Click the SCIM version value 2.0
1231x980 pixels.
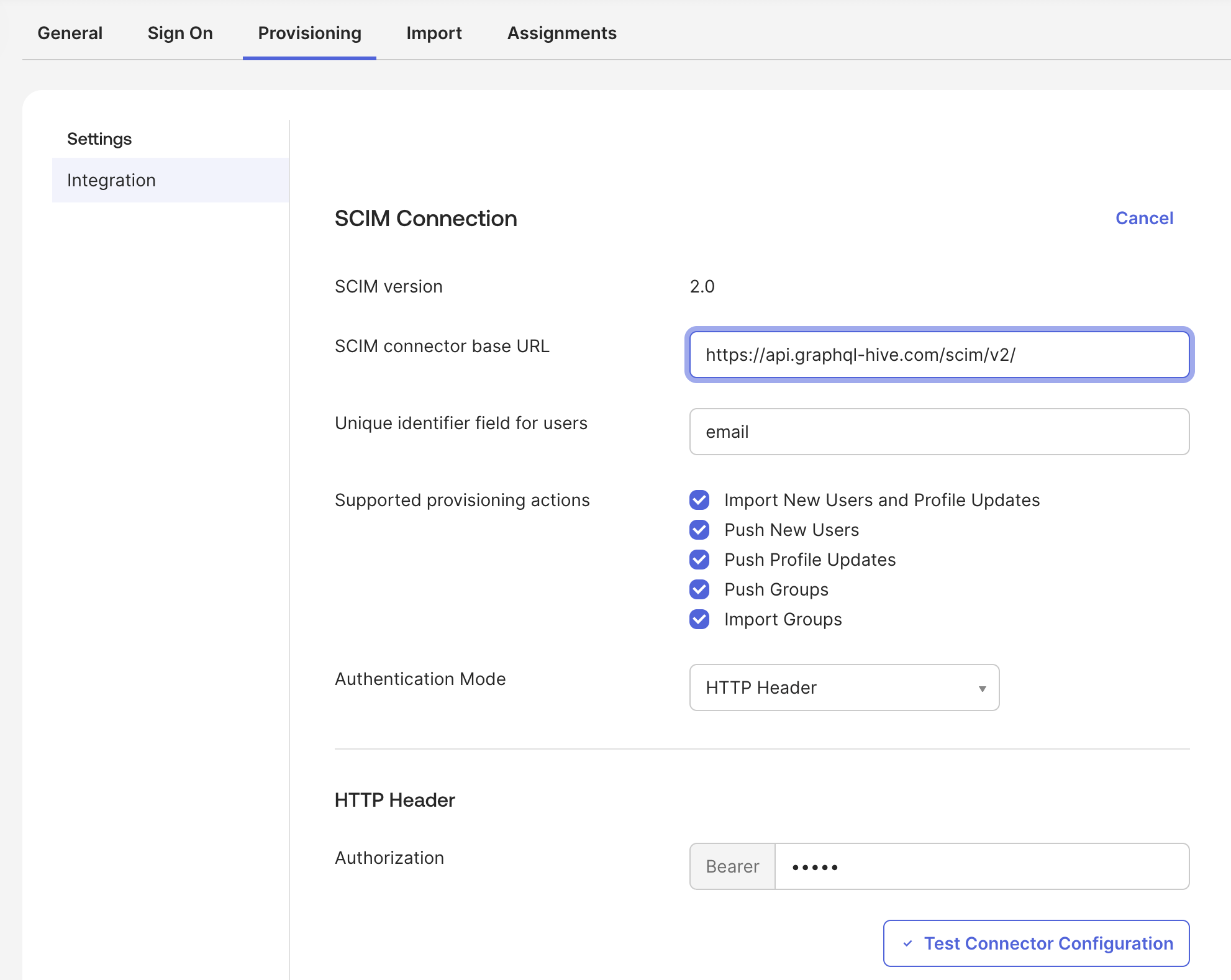click(702, 286)
